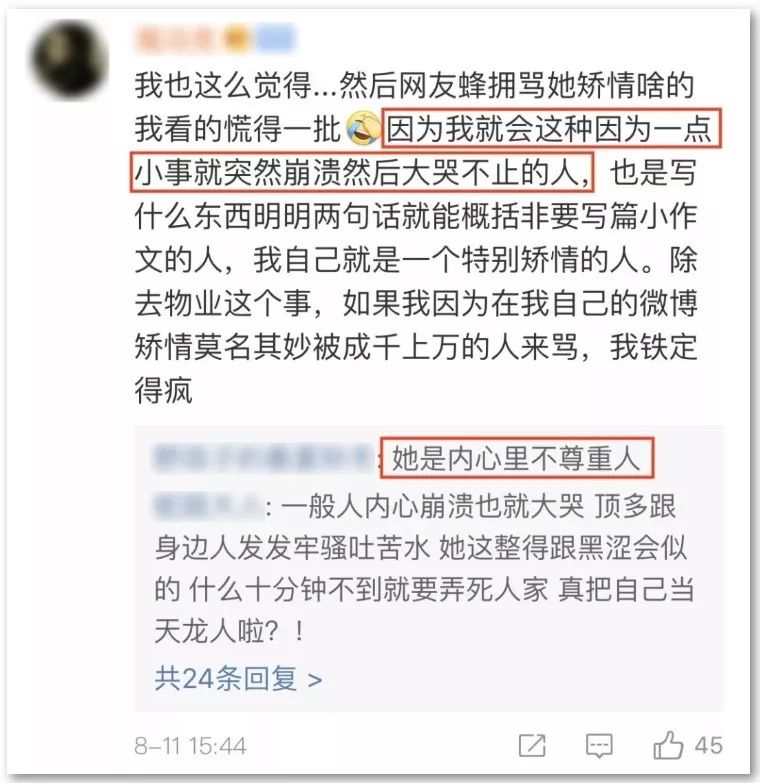Open the comment speech-bubble icon

point(599,746)
